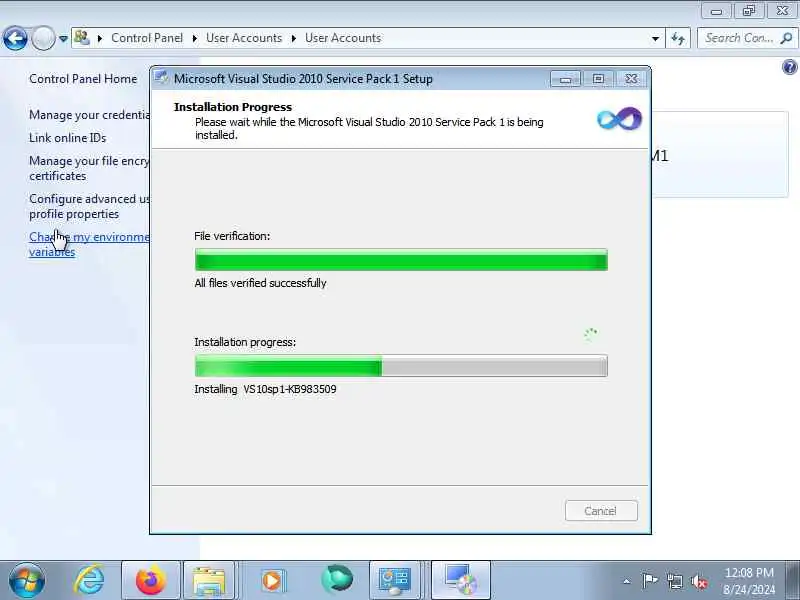800x600 pixels.
Task: Click the network status tray icon
Action: 675,581
